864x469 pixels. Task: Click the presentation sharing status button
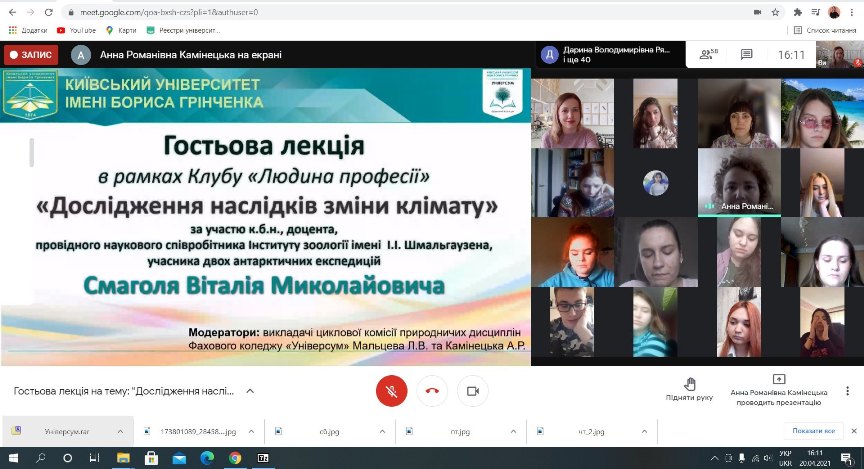pyautogui.click(x=779, y=390)
